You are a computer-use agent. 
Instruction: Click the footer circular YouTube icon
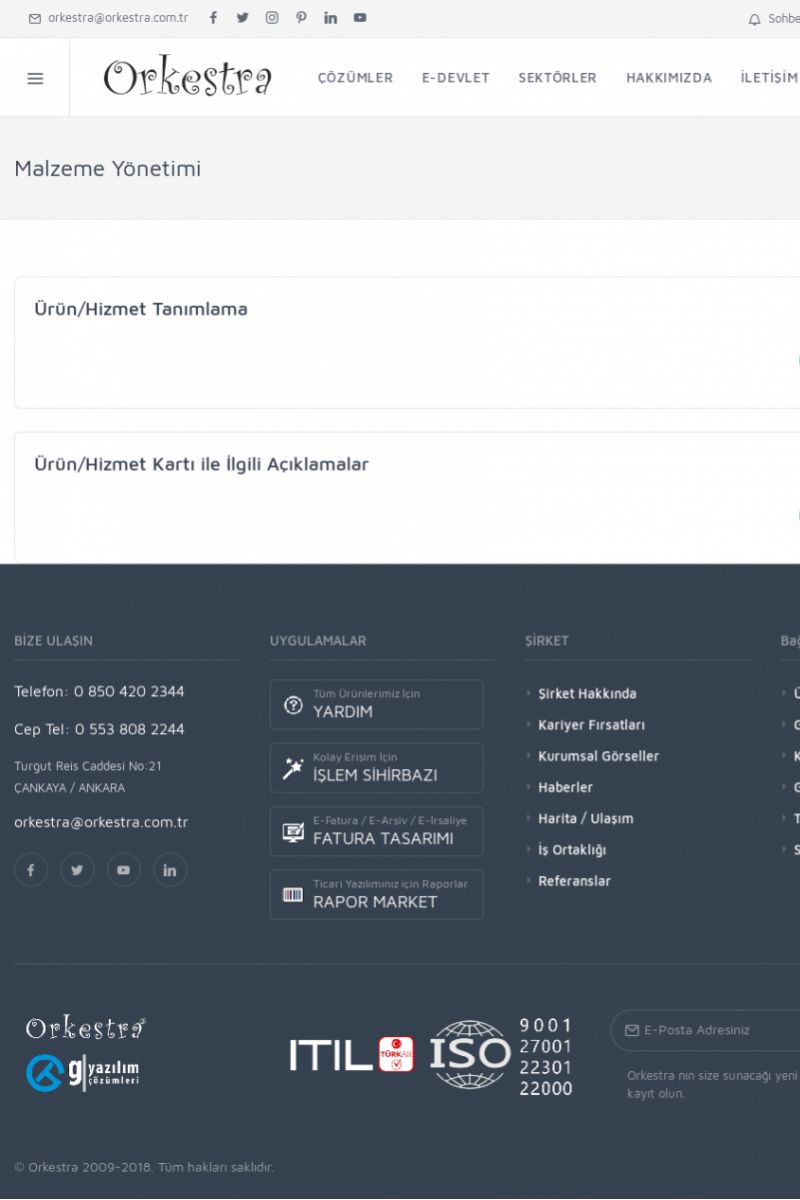(x=124, y=870)
